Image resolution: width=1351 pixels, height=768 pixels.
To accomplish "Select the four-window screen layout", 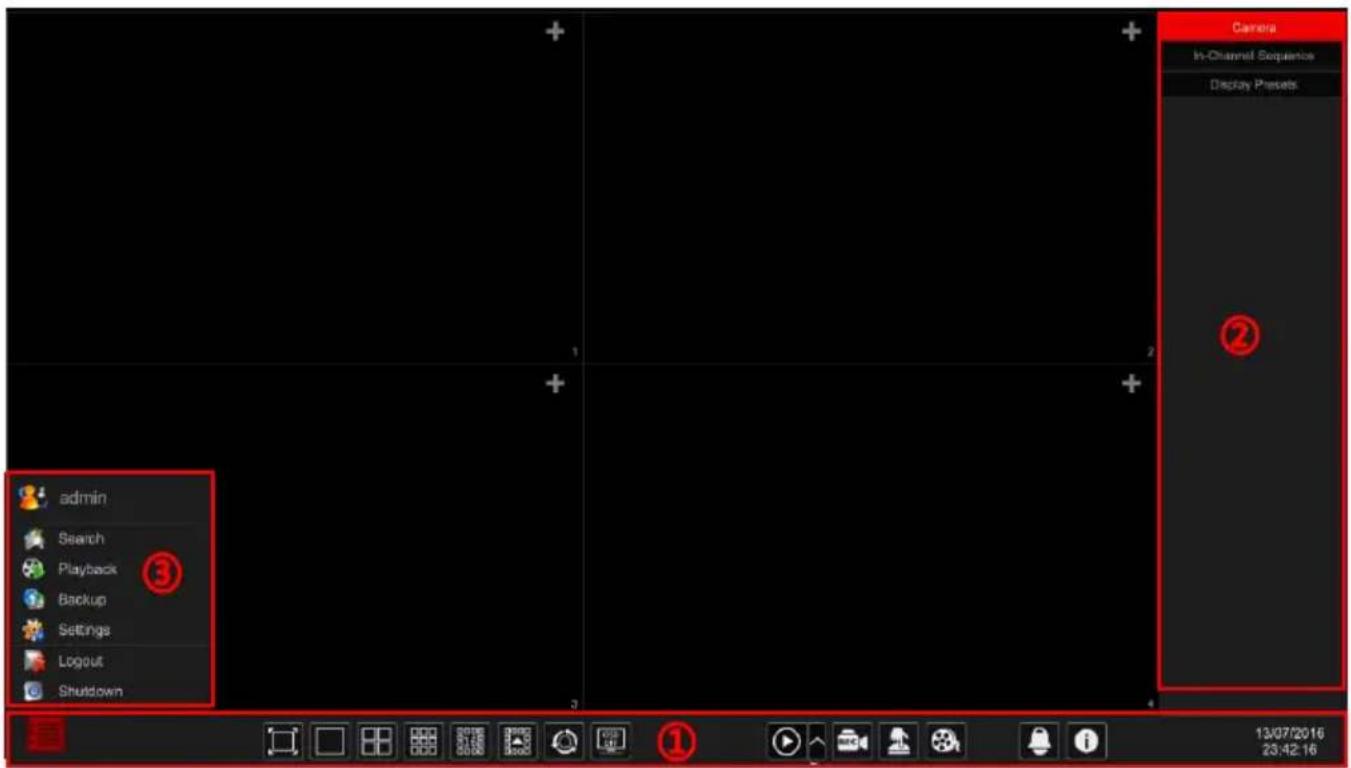I will (377, 741).
